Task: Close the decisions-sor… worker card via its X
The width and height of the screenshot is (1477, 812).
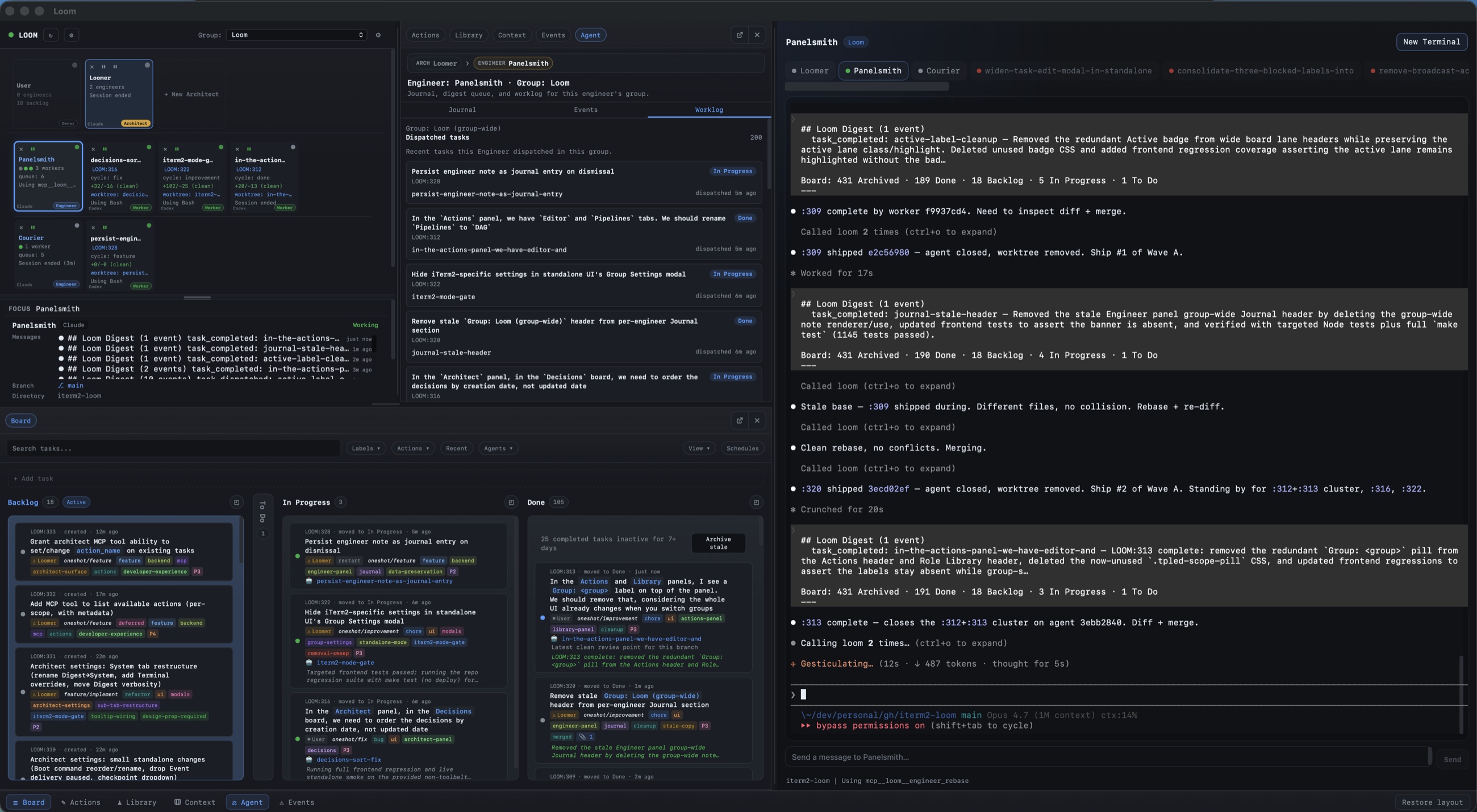Action: pos(94,149)
